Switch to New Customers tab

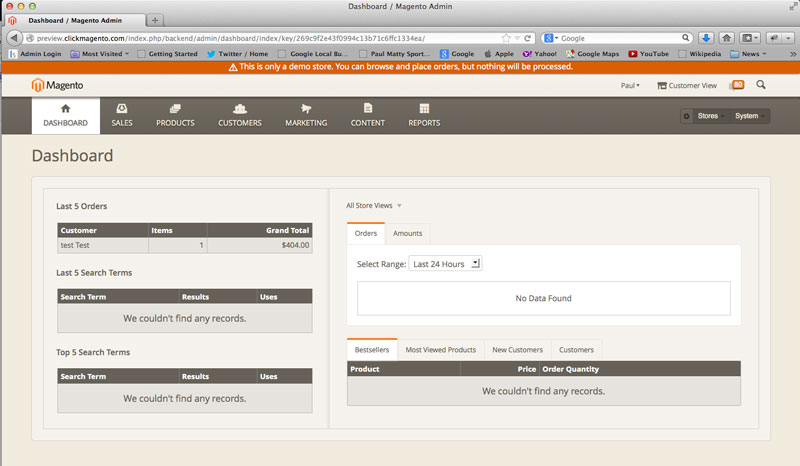click(x=517, y=350)
